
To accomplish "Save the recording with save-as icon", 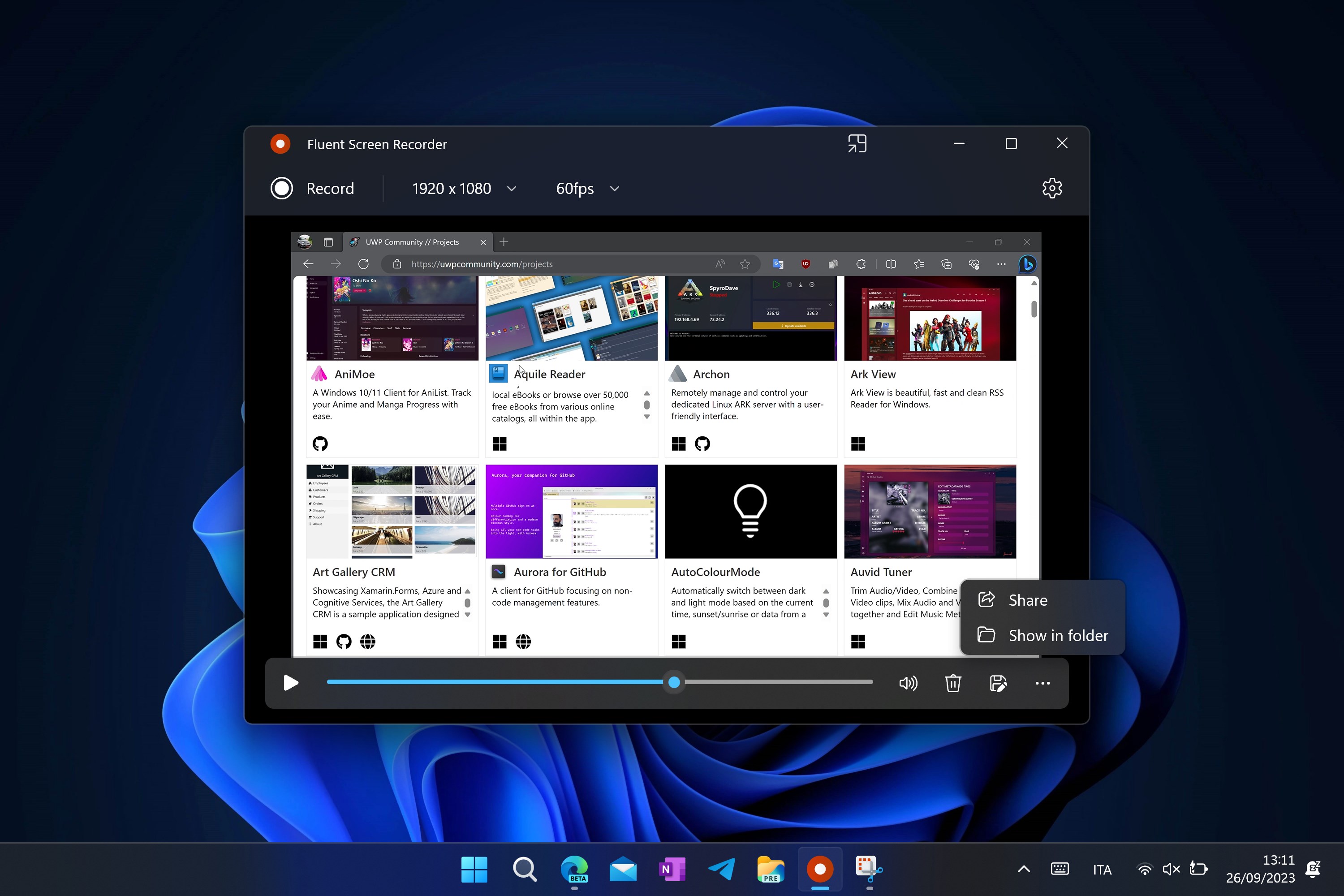I will 998,683.
